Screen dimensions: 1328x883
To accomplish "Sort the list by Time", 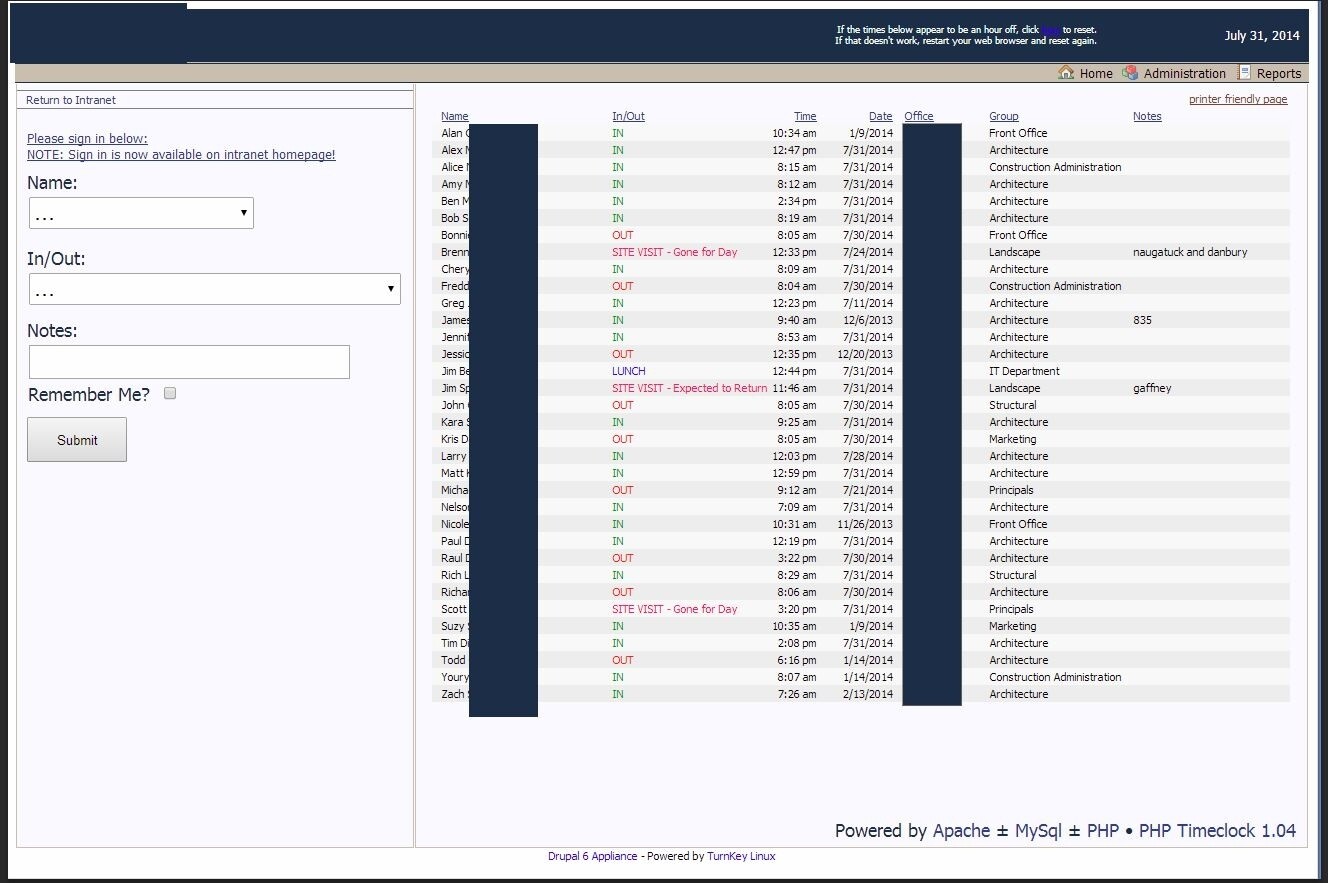I will 805,116.
